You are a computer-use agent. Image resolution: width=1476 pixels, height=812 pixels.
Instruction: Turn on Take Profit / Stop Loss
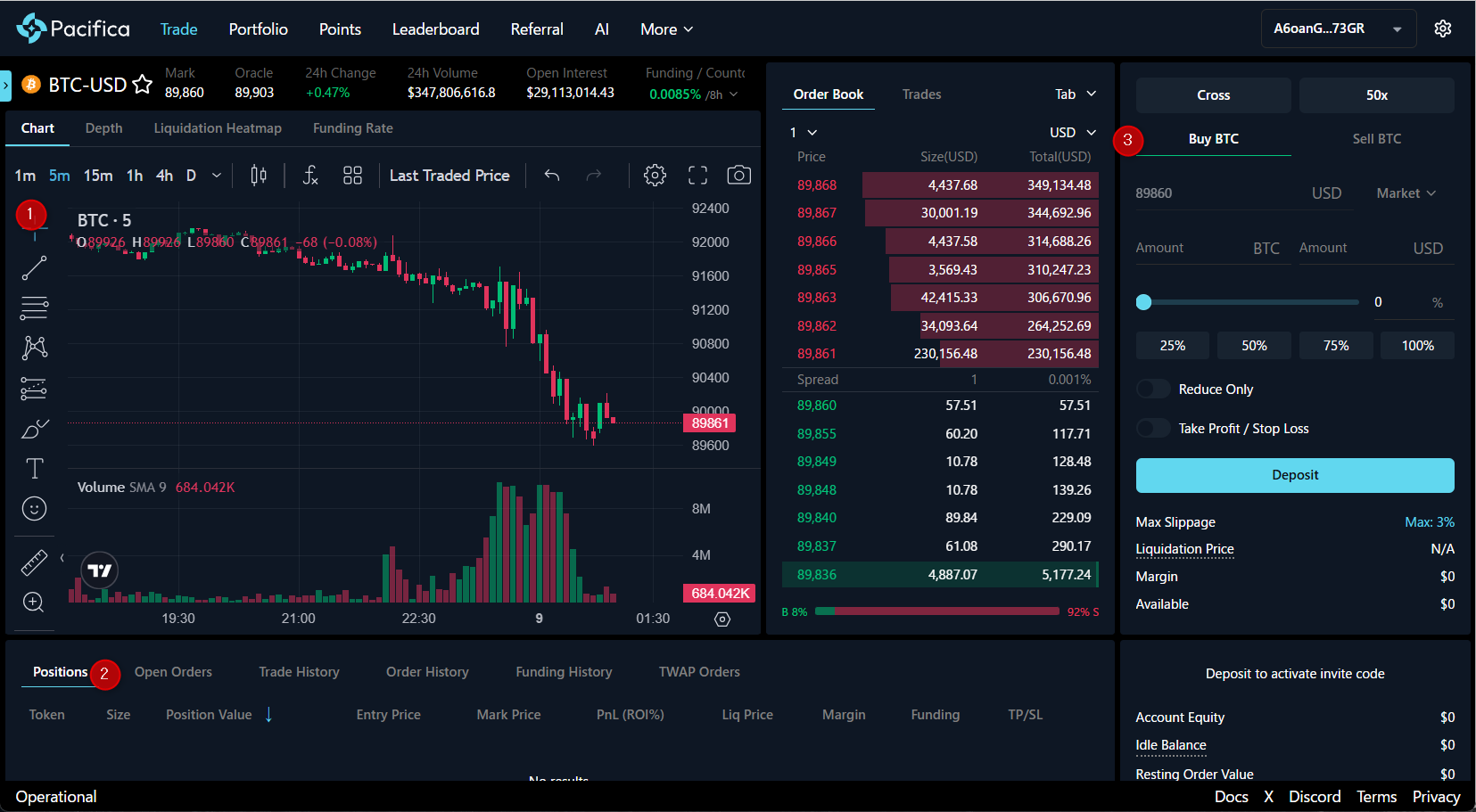(x=1153, y=429)
